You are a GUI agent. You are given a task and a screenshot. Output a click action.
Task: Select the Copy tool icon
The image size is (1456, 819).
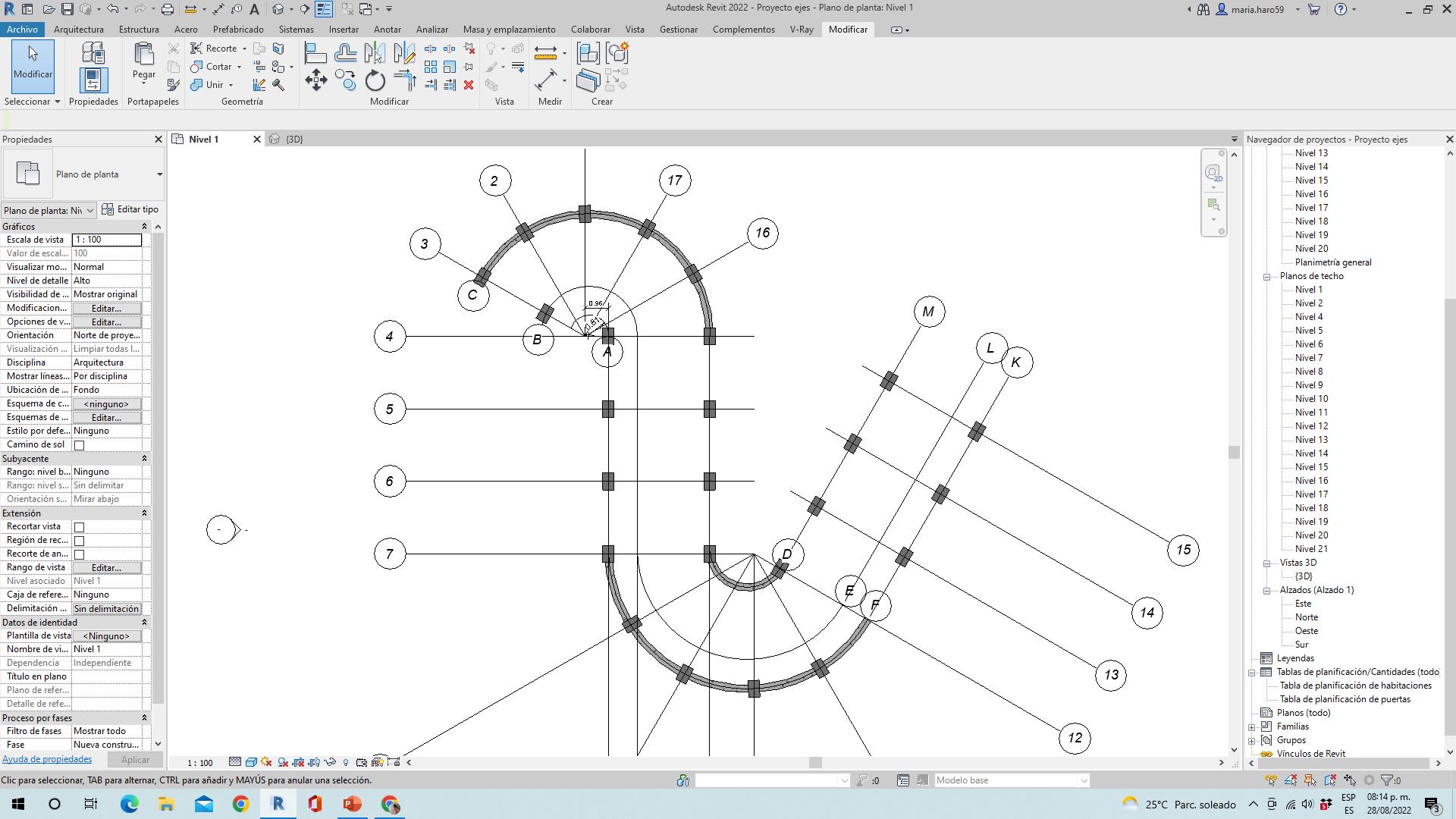pos(346,80)
